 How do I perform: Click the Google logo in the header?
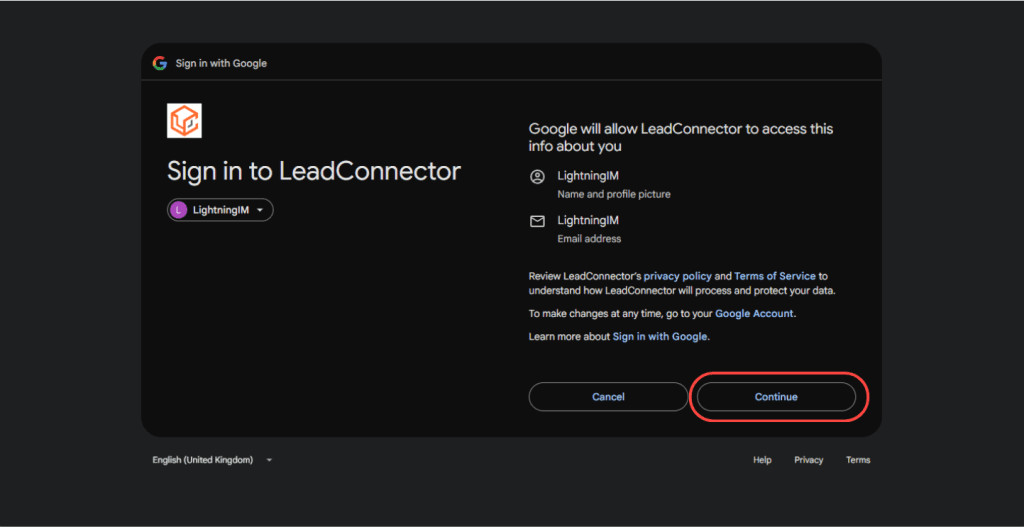pos(159,63)
